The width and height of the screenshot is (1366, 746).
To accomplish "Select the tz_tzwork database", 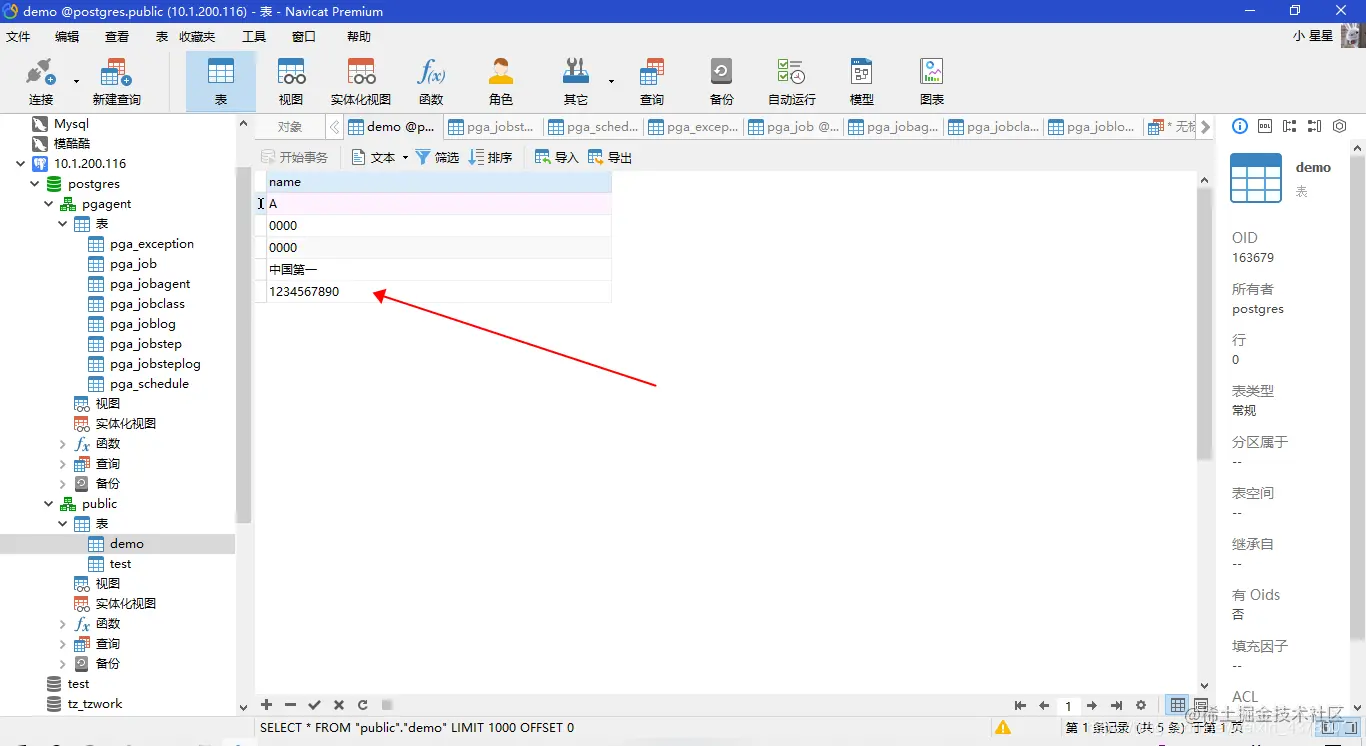I will (95, 704).
